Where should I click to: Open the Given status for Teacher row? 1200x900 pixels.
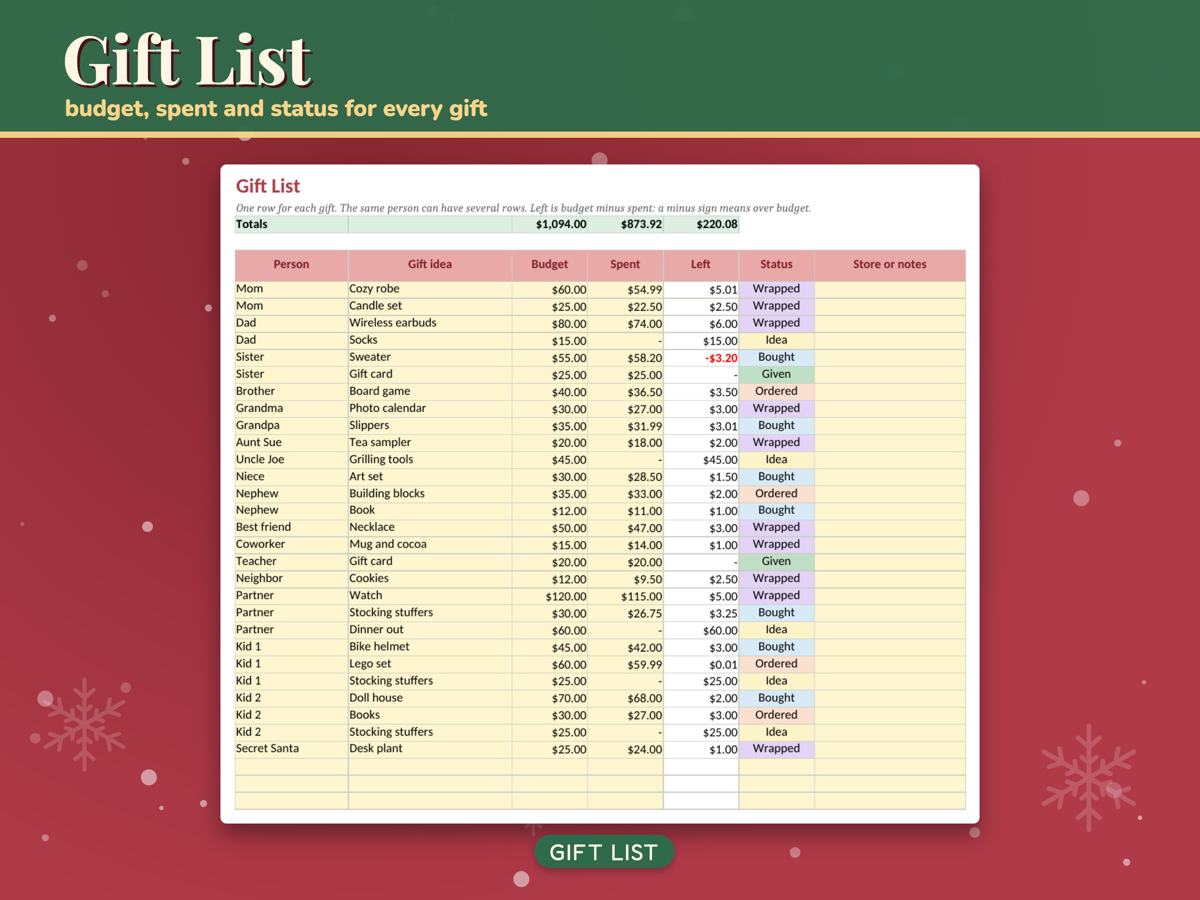(776, 561)
